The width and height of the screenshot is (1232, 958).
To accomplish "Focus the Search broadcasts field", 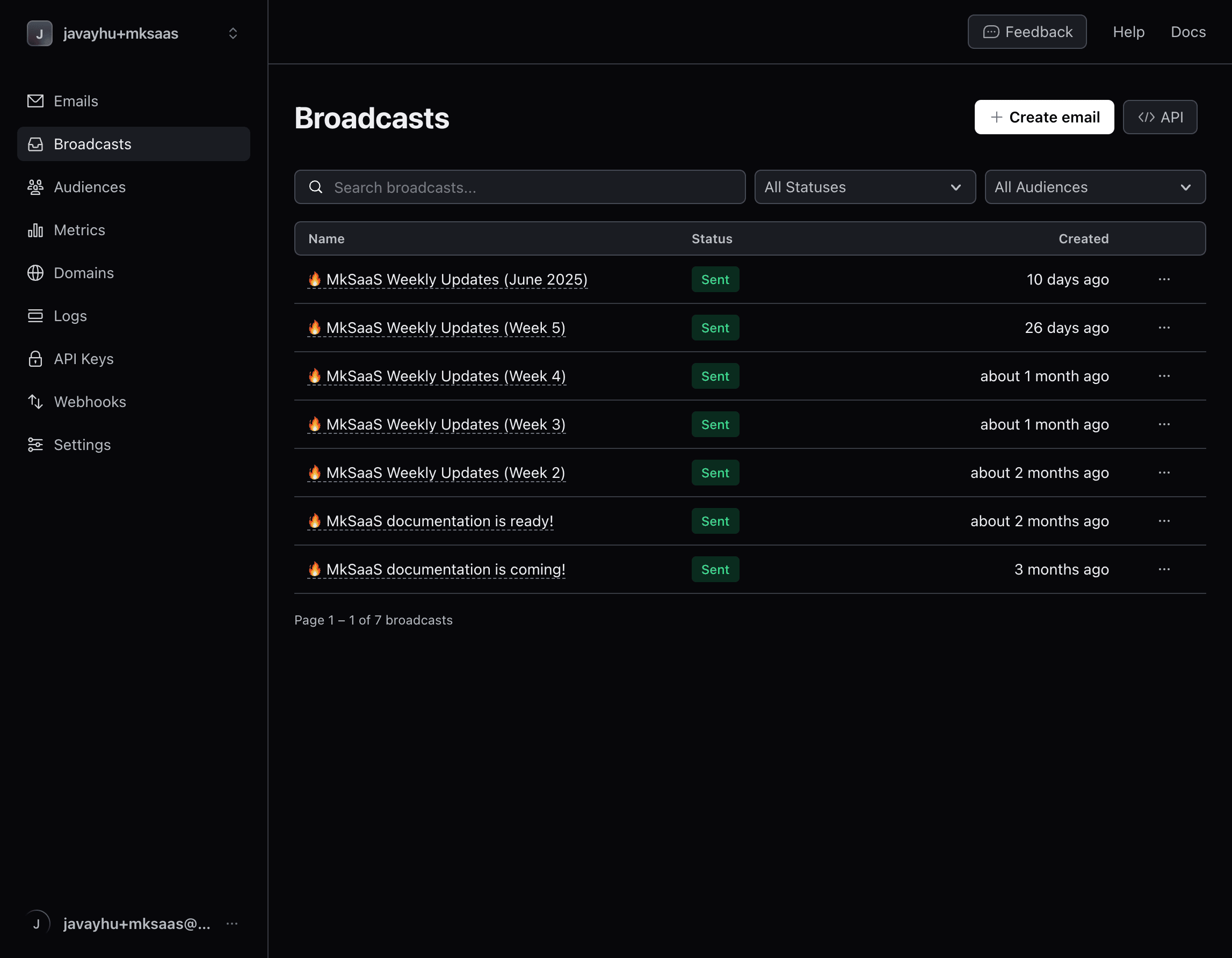I will (x=519, y=187).
